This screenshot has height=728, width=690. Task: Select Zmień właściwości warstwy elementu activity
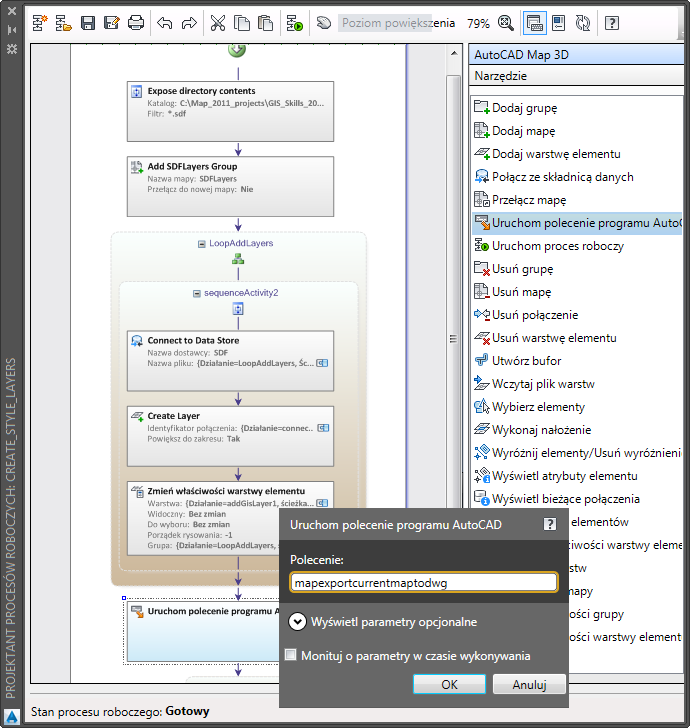coord(230,518)
